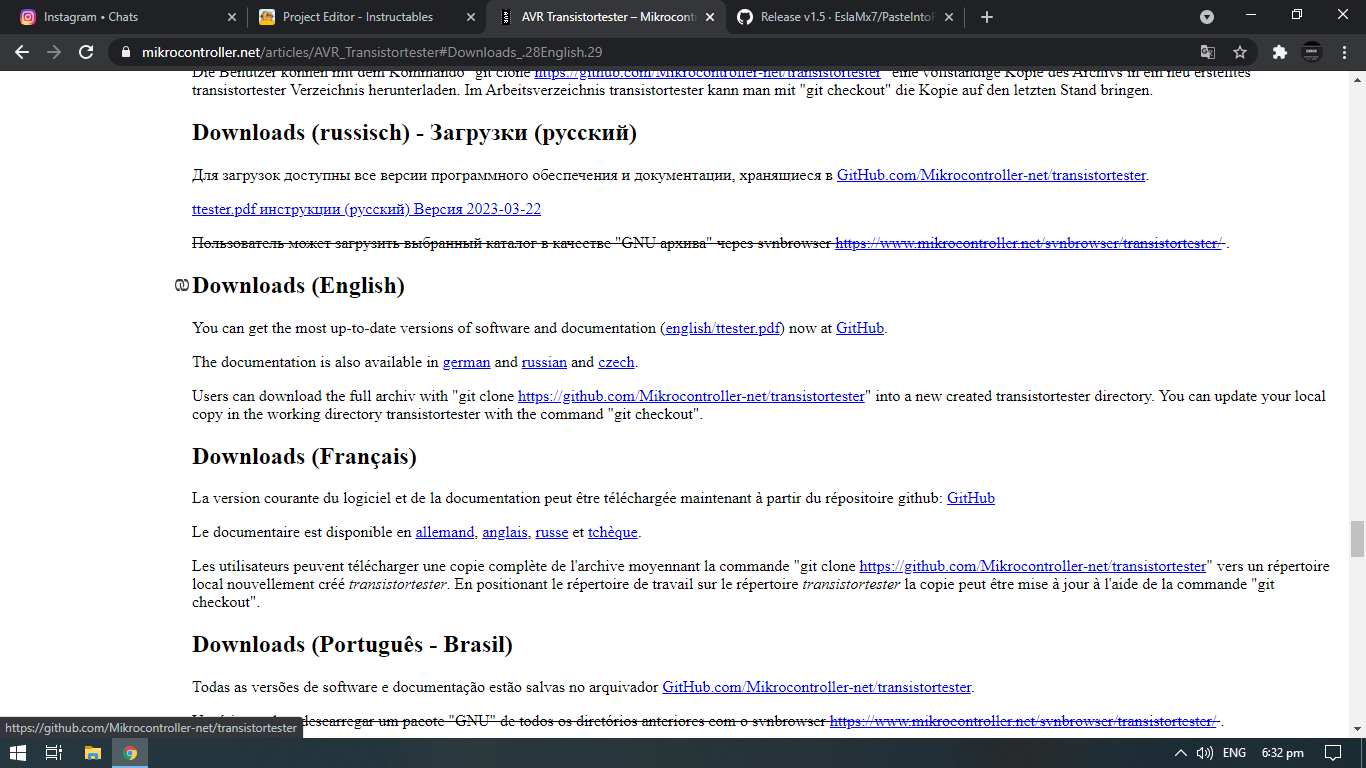This screenshot has width=1366, height=768.
Task: Reload the current page
Action: [x=86, y=52]
